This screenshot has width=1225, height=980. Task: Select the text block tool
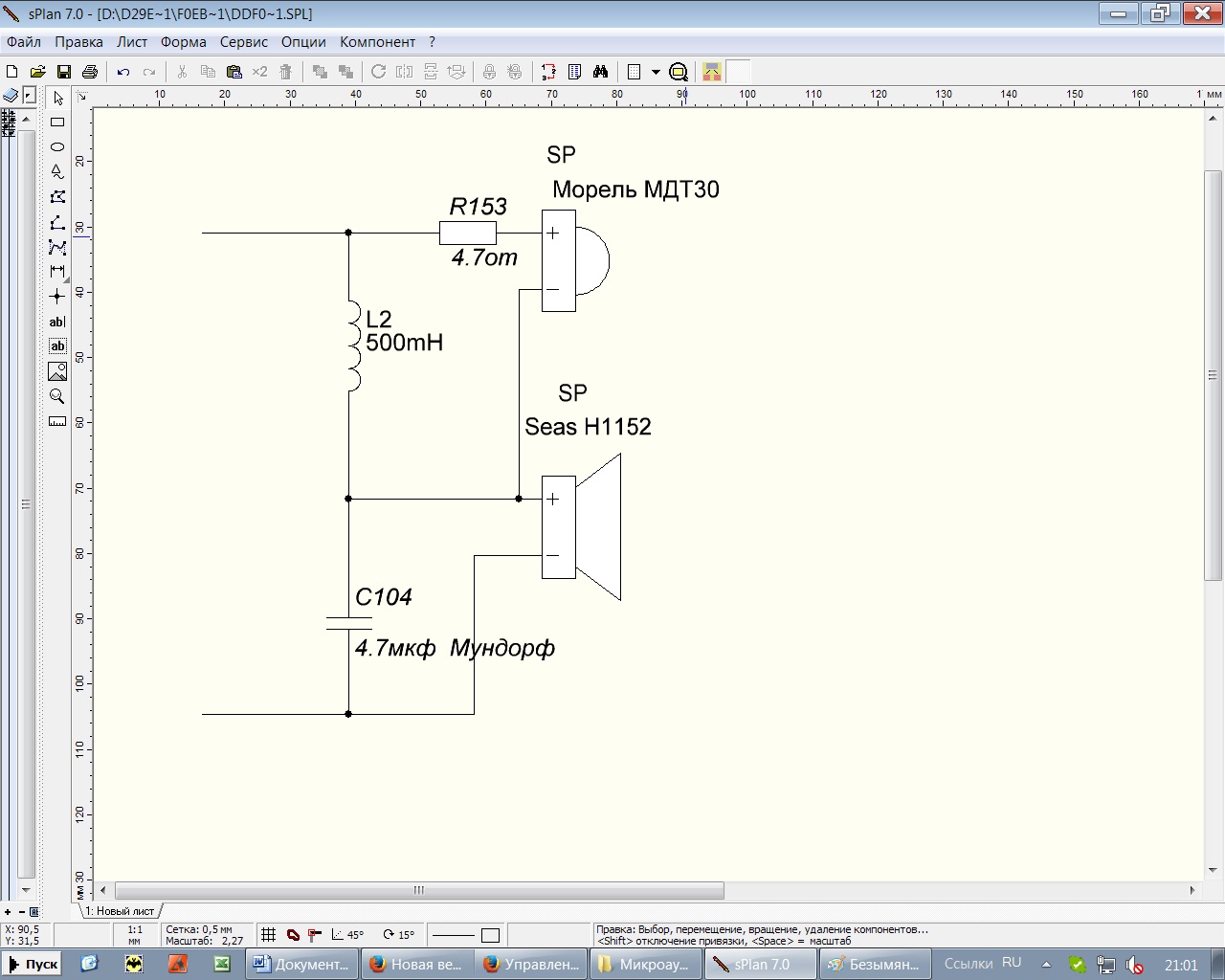[x=57, y=346]
